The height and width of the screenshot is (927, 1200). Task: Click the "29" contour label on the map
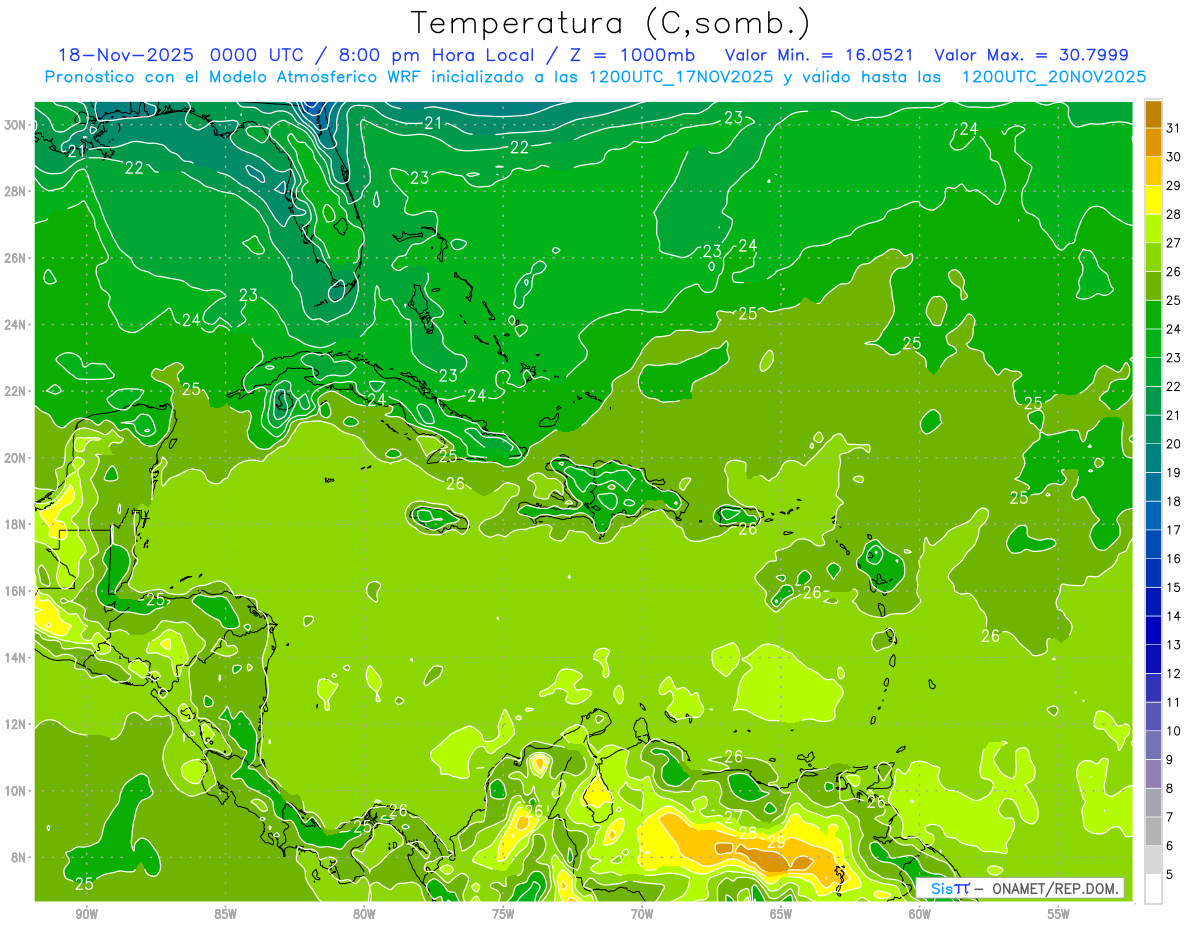click(776, 841)
